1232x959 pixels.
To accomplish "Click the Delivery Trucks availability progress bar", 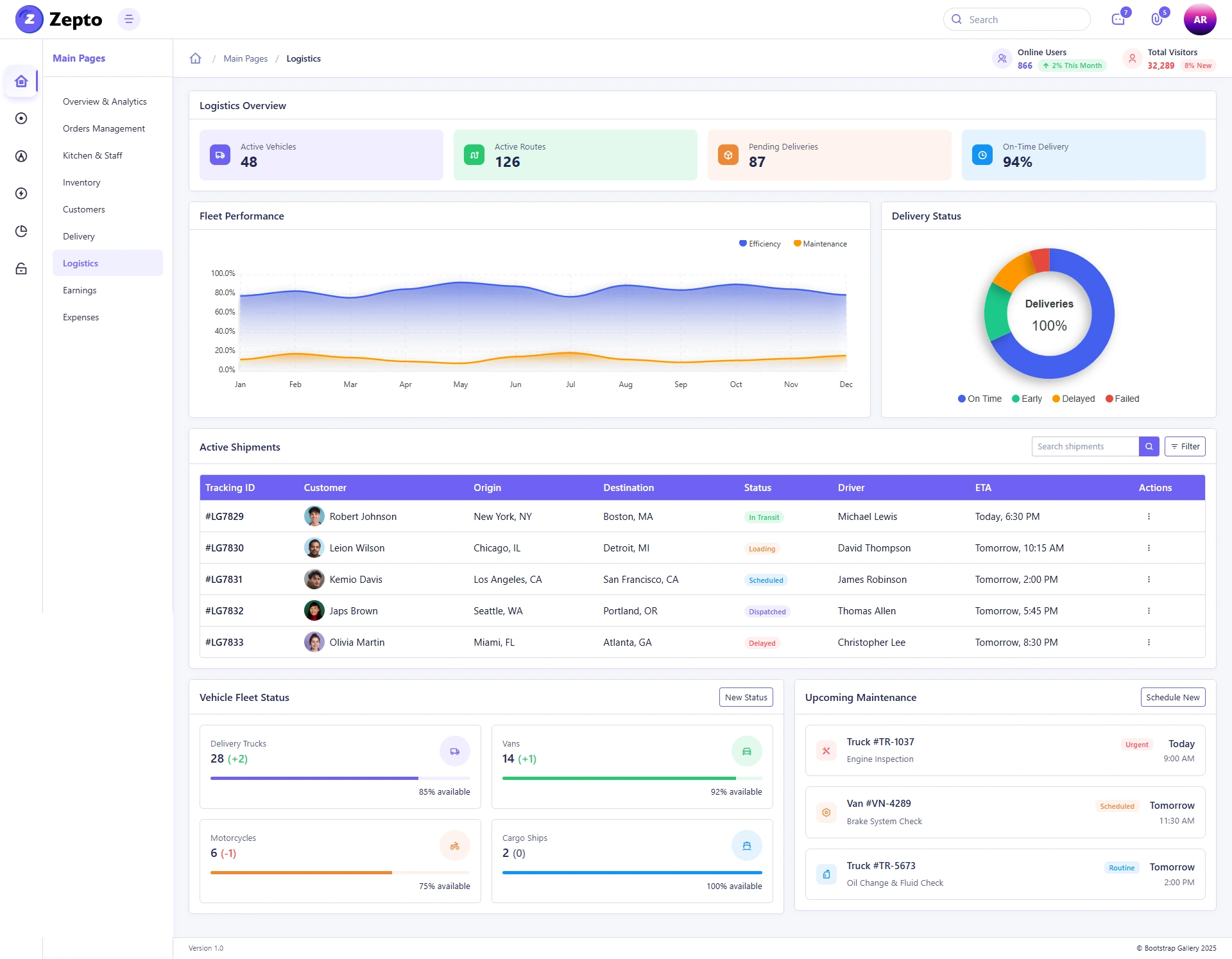I will pos(340,778).
